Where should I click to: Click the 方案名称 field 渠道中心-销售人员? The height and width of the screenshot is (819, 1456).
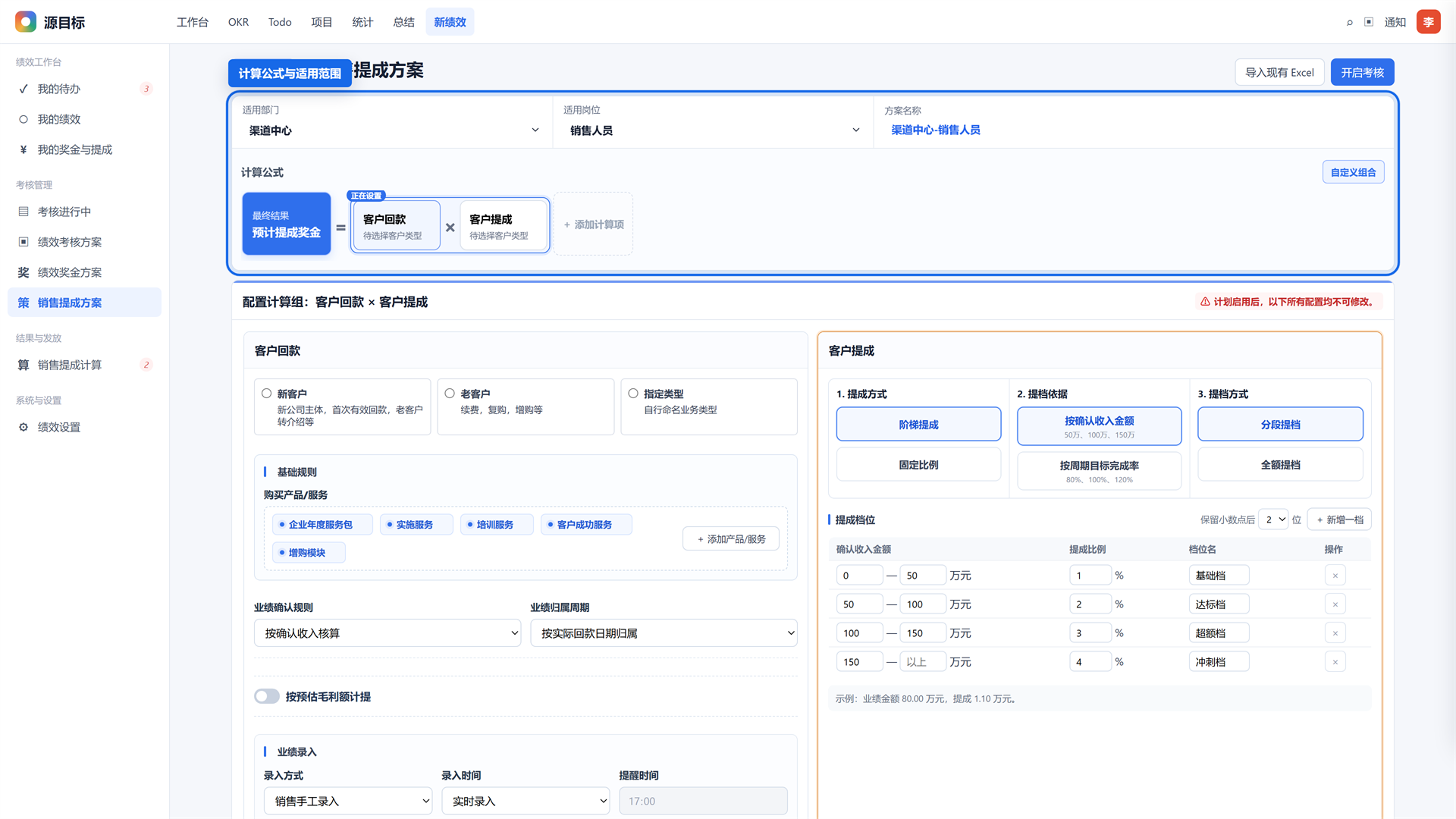tap(936, 130)
